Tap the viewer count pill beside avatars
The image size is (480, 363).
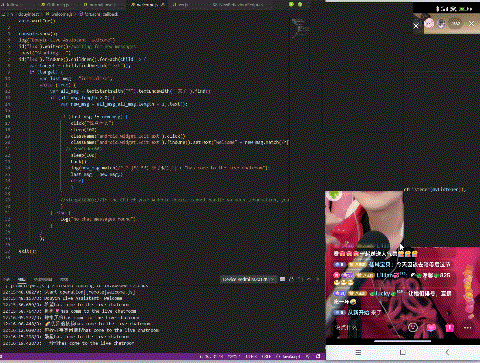[x=456, y=23]
